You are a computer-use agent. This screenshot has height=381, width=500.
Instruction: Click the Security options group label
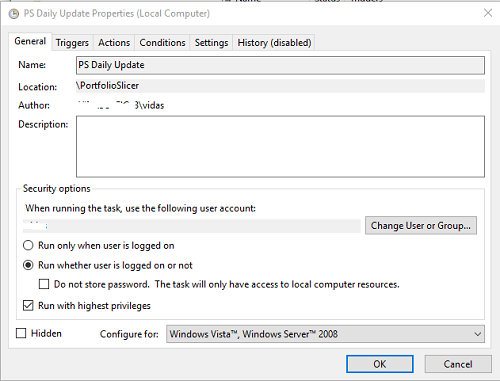56,189
